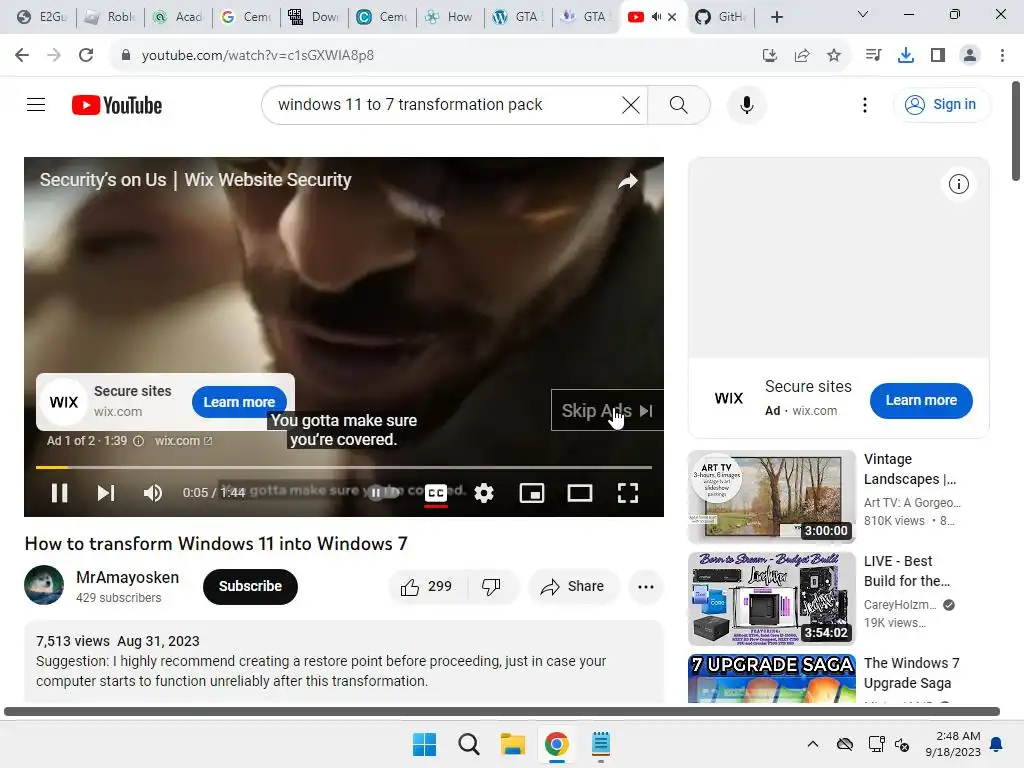Viewport: 1024px width, 768px height.
Task: Click the Sign in button
Action: tap(940, 104)
